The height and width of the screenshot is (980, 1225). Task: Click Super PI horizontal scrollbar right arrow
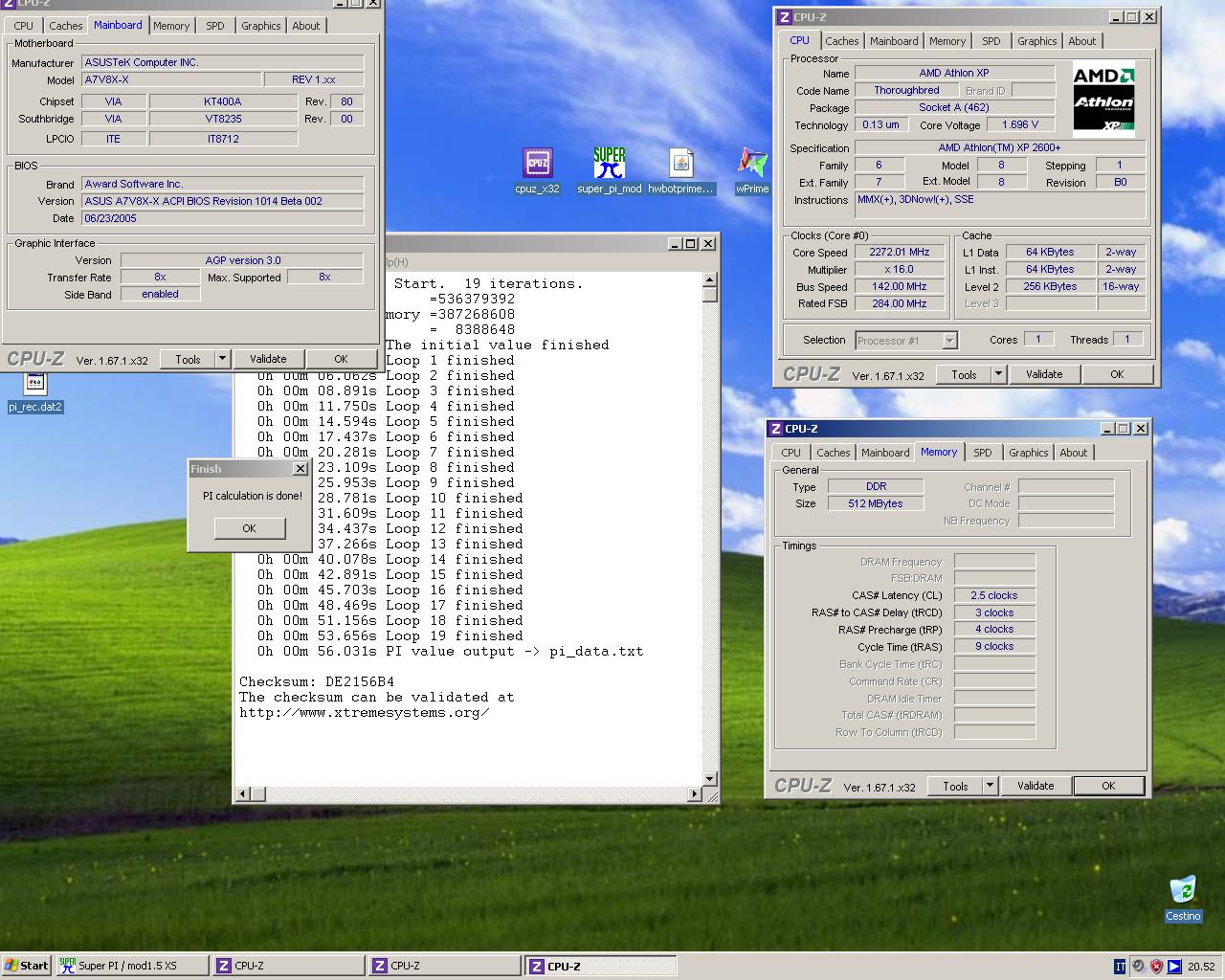click(x=695, y=793)
